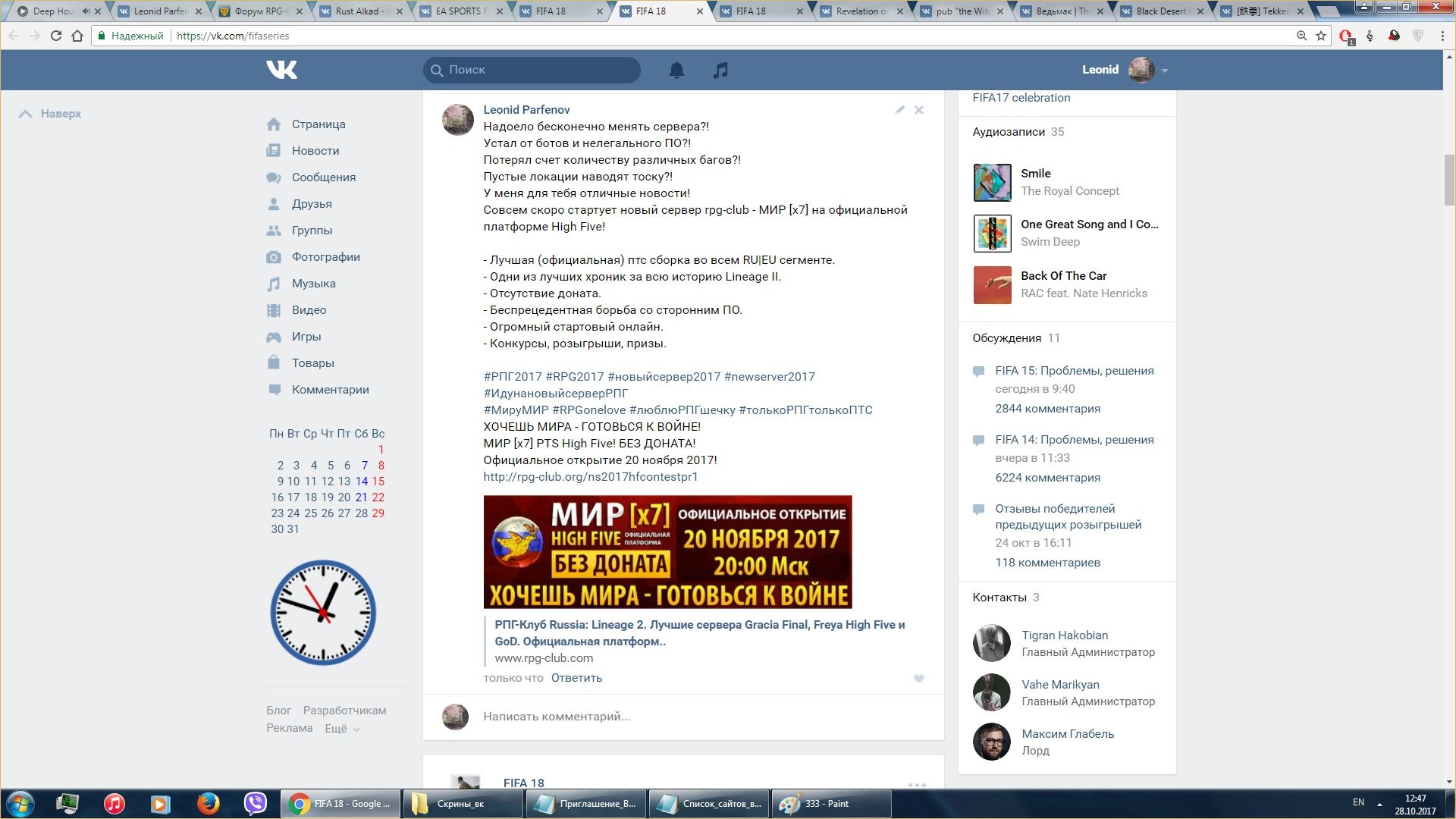Open Viber from the taskbar
This screenshot has width=1456, height=819.
(x=256, y=803)
